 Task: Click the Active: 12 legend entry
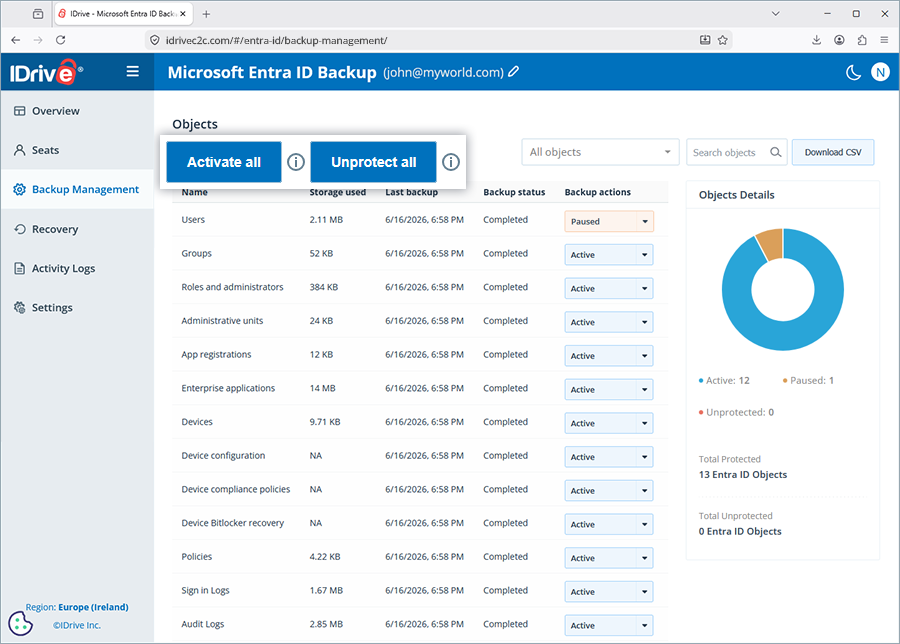pyautogui.click(x=724, y=381)
